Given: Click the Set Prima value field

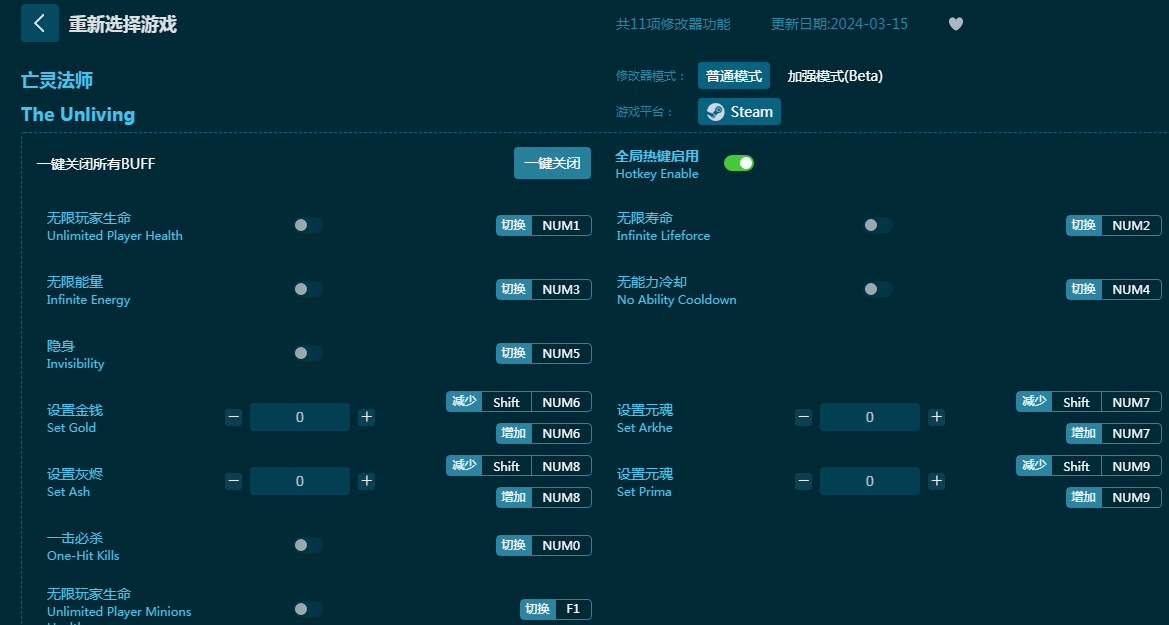Looking at the screenshot, I should click(869, 481).
